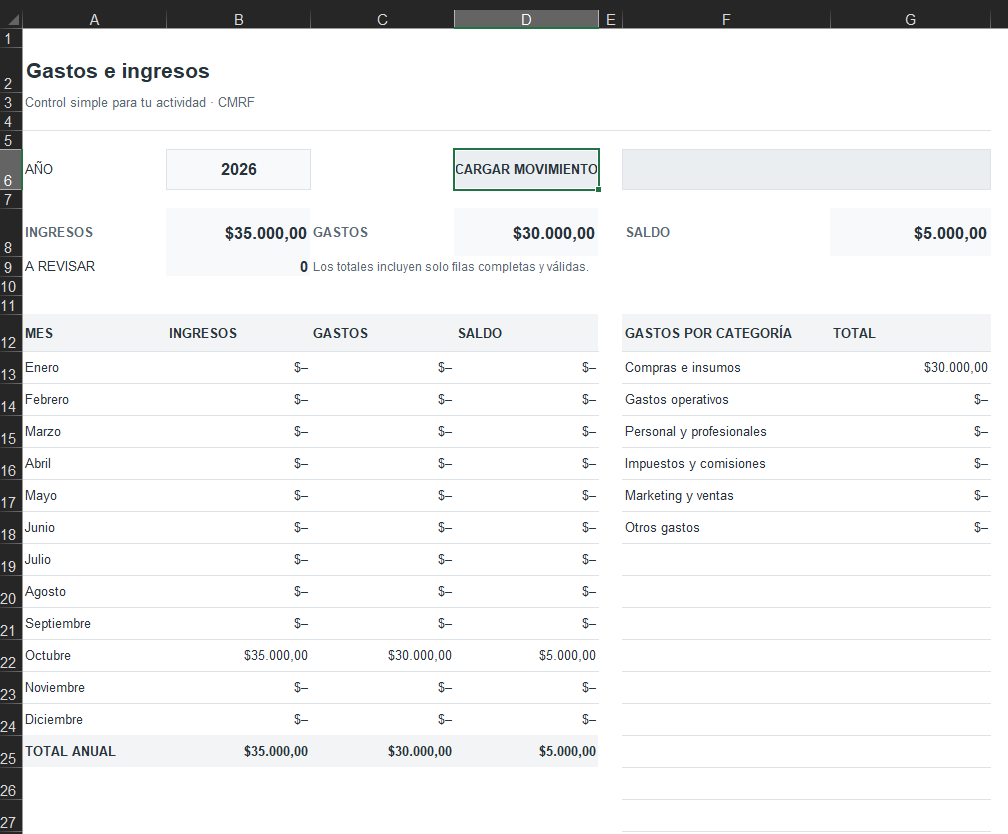The image size is (1008, 834).
Task: Click the A REVISAR value 0
Action: (x=303, y=267)
